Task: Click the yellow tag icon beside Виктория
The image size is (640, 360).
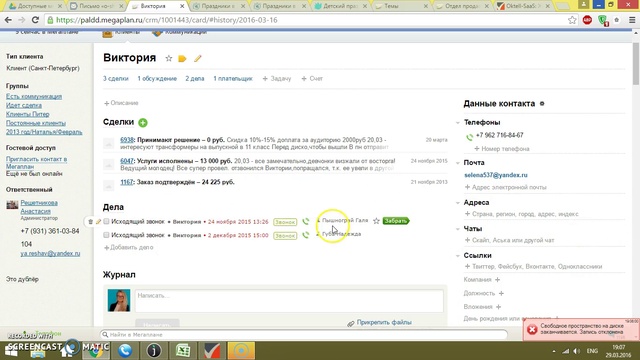Action: (x=182, y=59)
